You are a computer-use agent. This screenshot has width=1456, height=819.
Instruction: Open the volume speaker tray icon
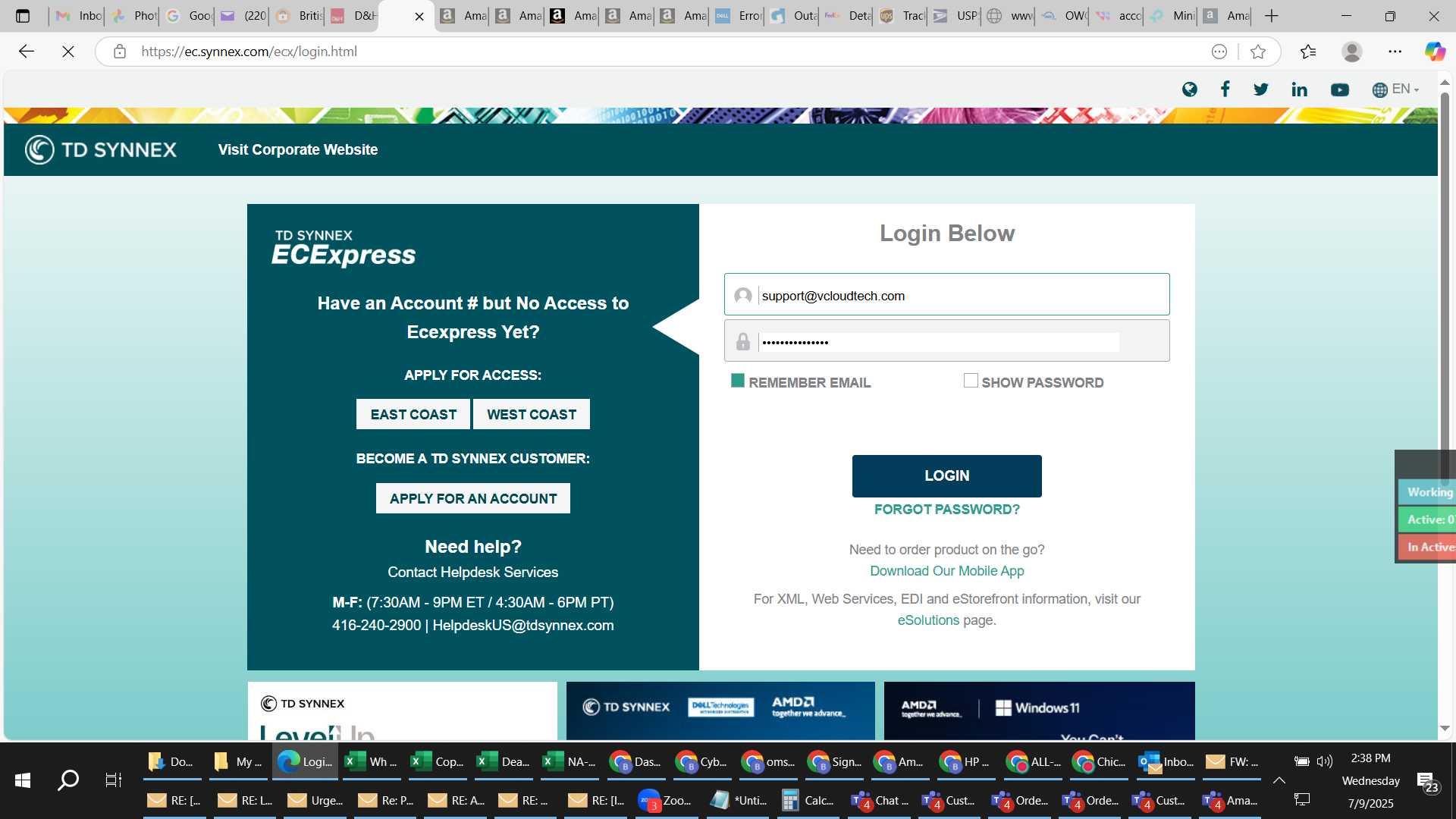(1324, 761)
